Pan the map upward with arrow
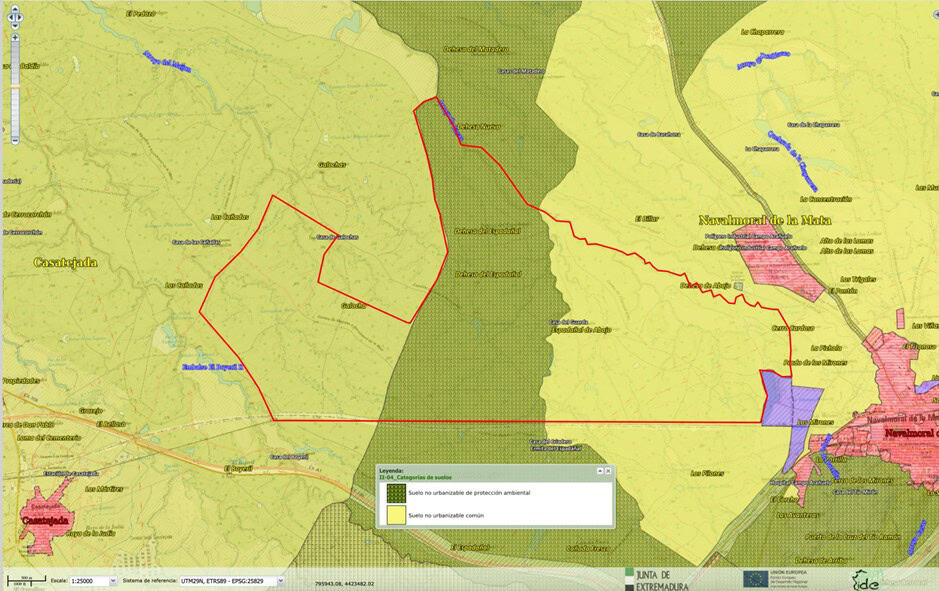The width and height of the screenshot is (939, 591). 15,9
